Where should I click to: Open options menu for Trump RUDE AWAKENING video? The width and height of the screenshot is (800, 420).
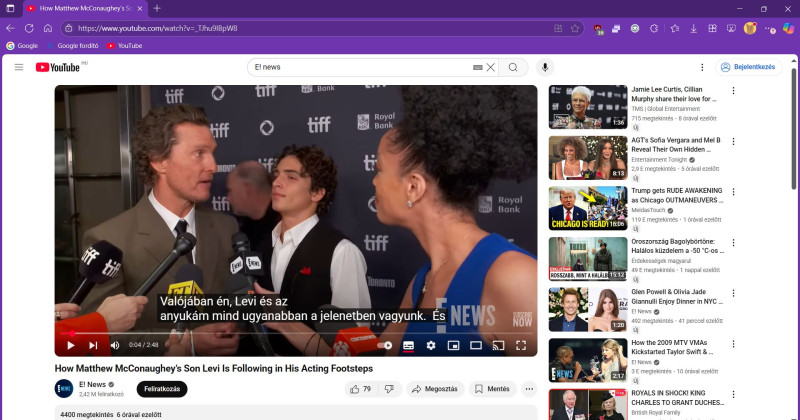[x=733, y=192]
